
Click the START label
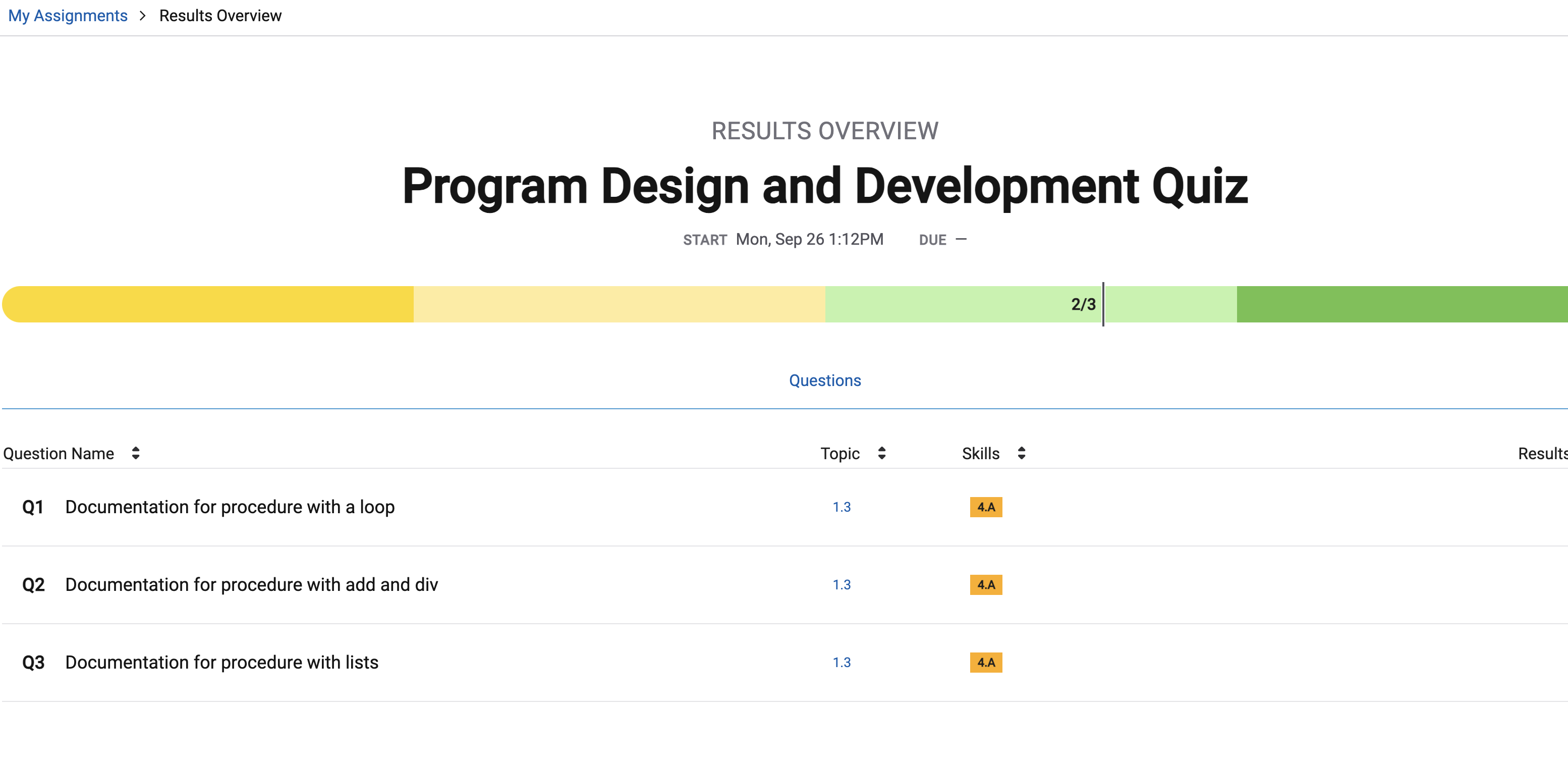tap(705, 240)
